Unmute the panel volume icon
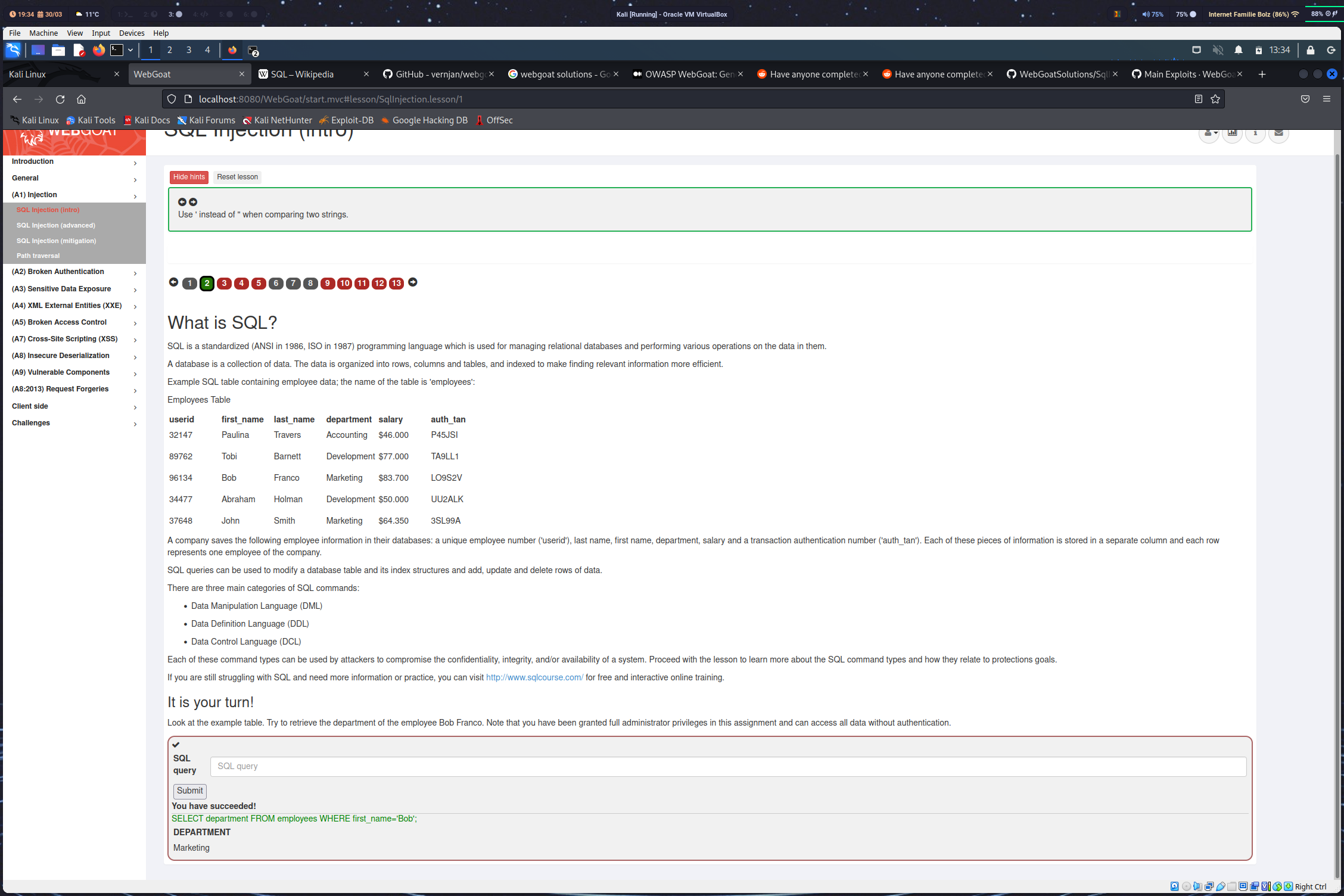Screen dimensions: 1344x896 1218,51
